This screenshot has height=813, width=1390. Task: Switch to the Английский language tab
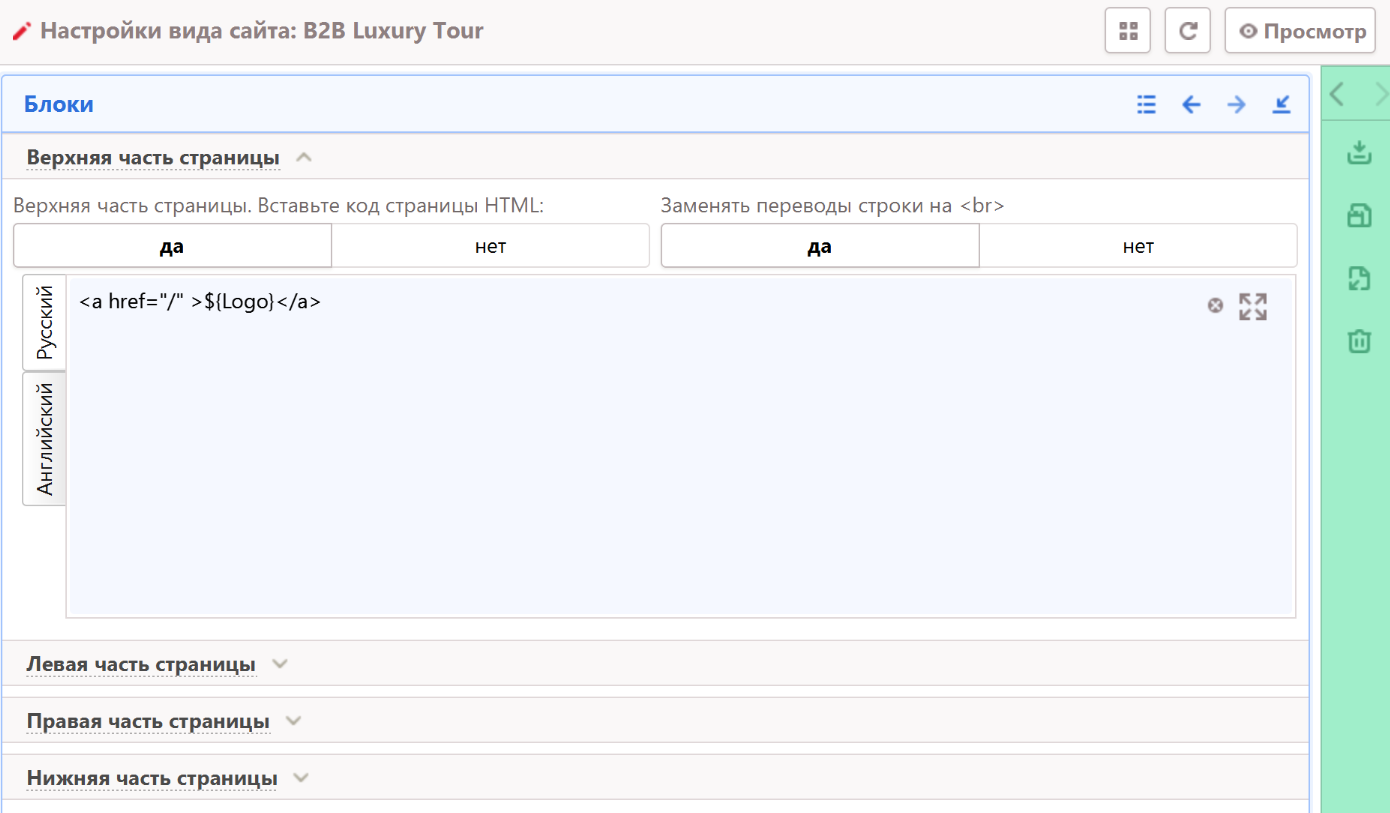[x=45, y=439]
